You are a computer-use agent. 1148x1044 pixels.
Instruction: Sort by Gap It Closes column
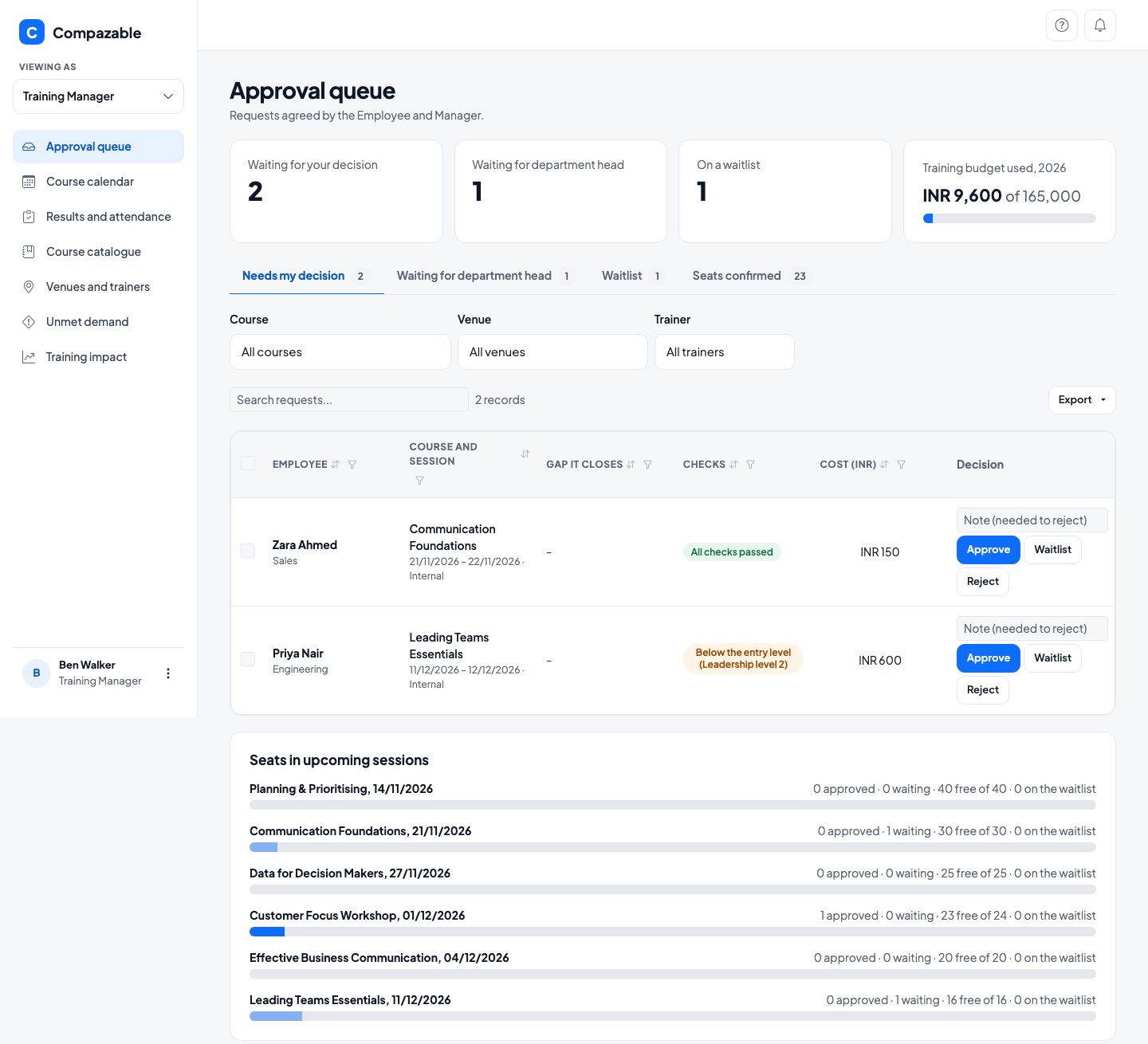pyautogui.click(x=631, y=465)
